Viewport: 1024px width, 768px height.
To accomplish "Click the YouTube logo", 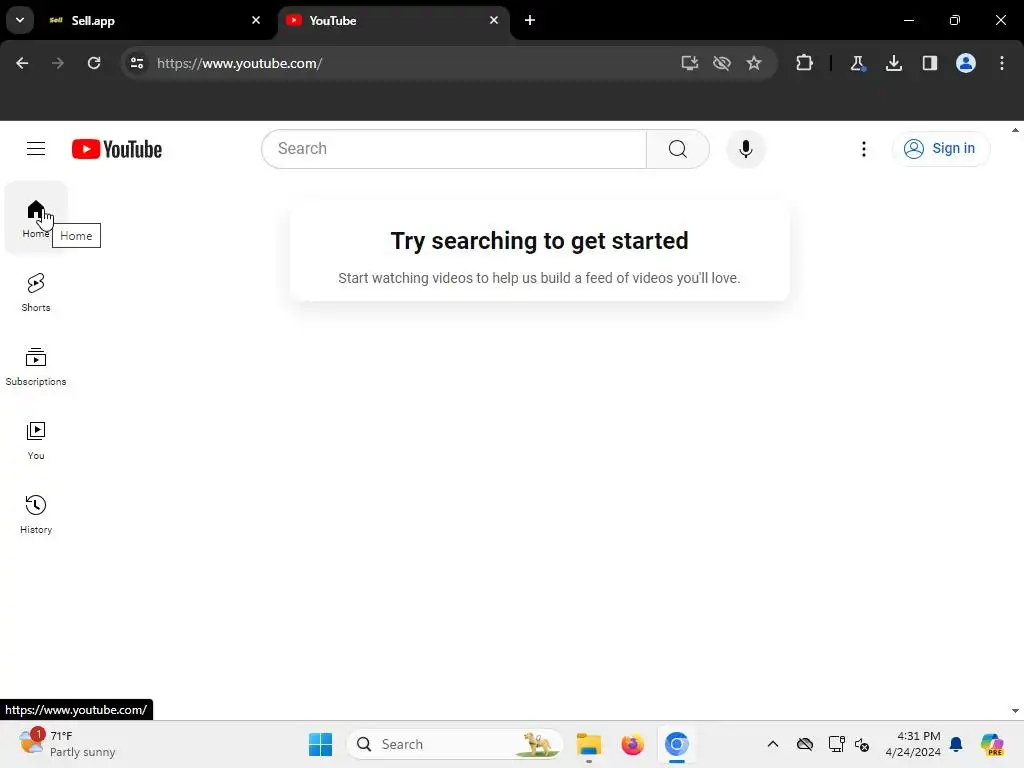I will 117,149.
